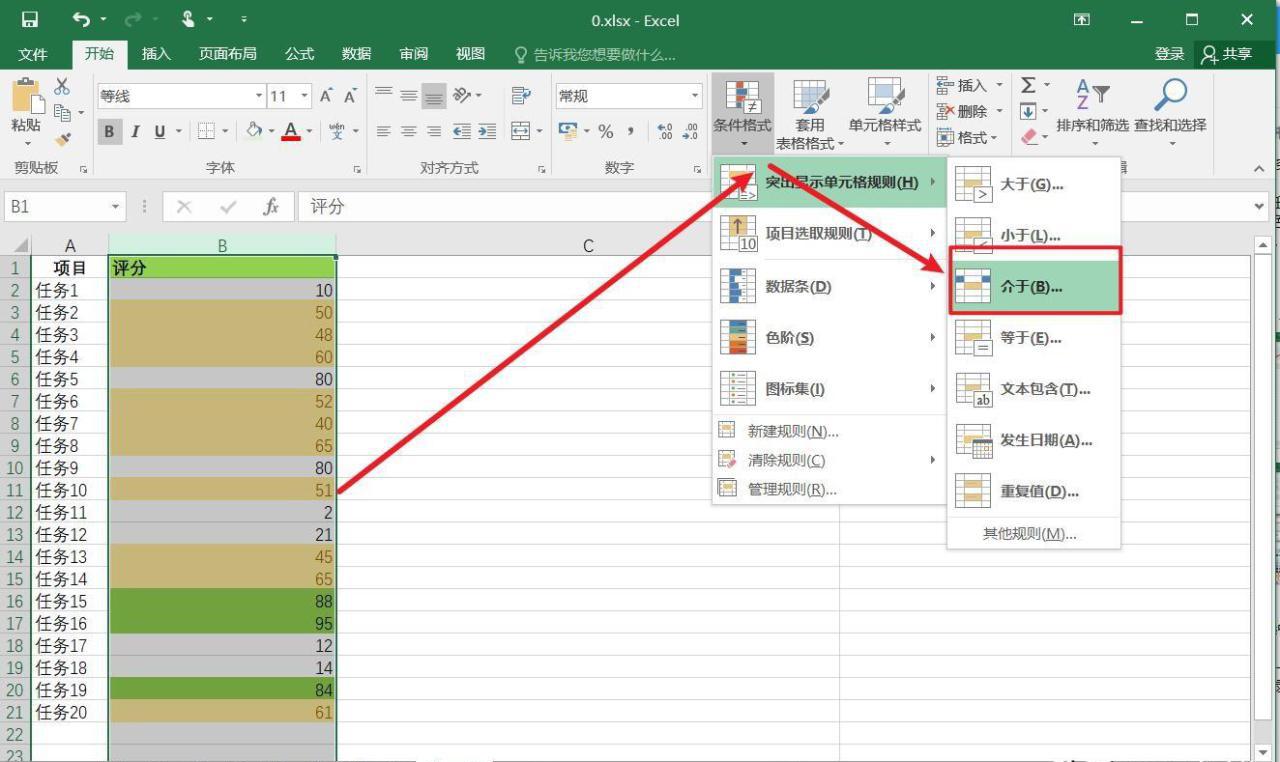Screen dimensions: 1280x762
Task: Select the 介于(B)... menu item
Action: [x=1034, y=287]
